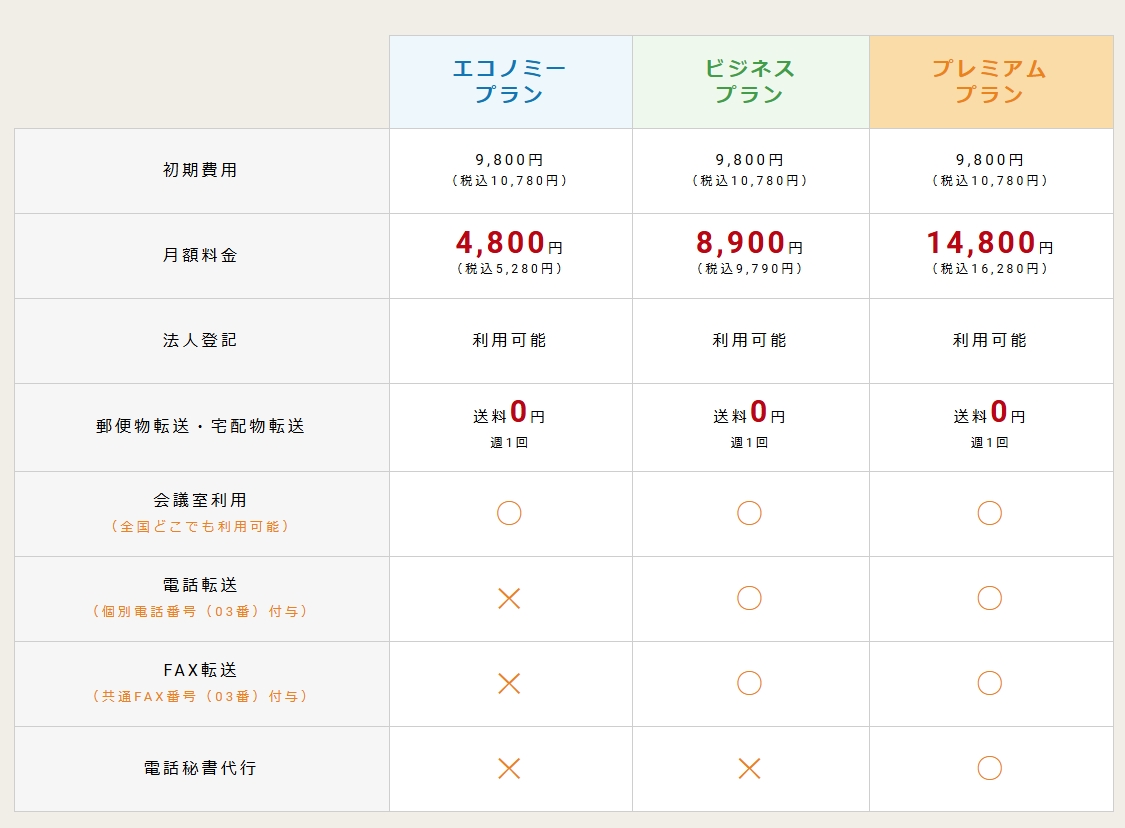Click the orange 全国どこでも利用可能 note
Image resolution: width=1125 pixels, height=828 pixels.
(x=200, y=526)
